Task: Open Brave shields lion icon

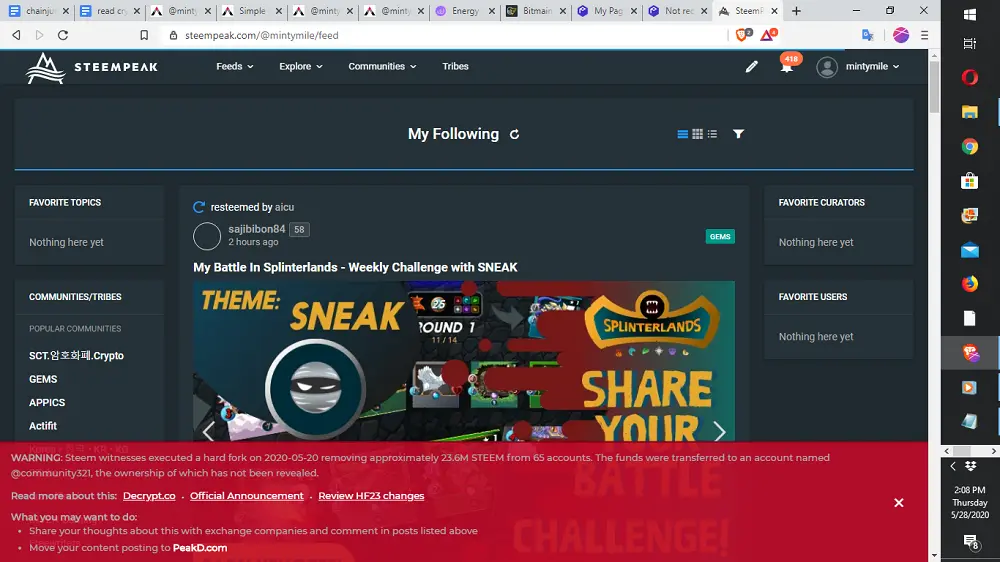Action: [743, 34]
